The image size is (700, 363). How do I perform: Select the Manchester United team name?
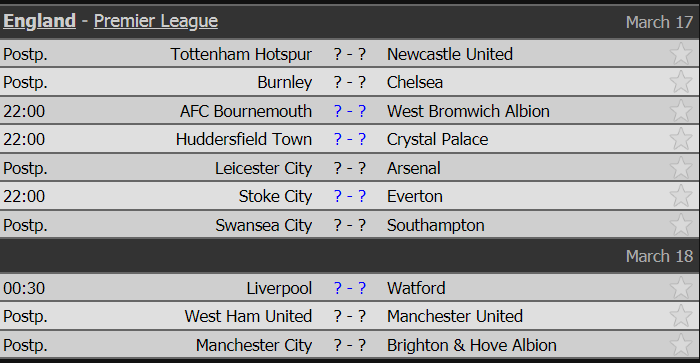454,316
